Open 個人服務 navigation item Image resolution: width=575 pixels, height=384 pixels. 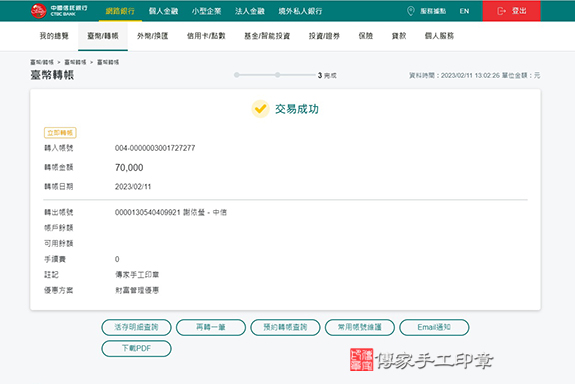[439, 36]
